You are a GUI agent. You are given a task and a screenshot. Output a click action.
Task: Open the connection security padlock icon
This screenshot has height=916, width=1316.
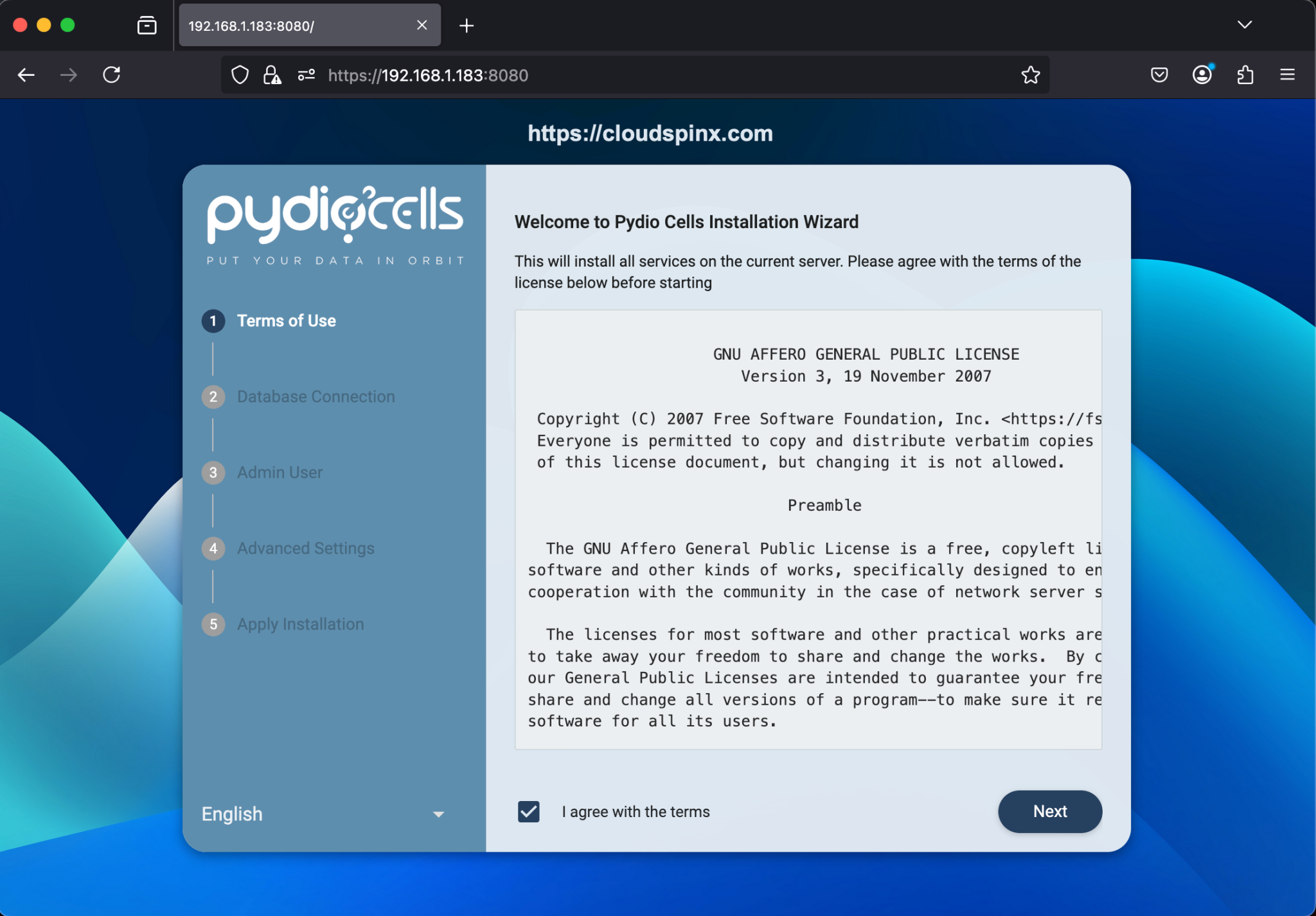click(271, 75)
